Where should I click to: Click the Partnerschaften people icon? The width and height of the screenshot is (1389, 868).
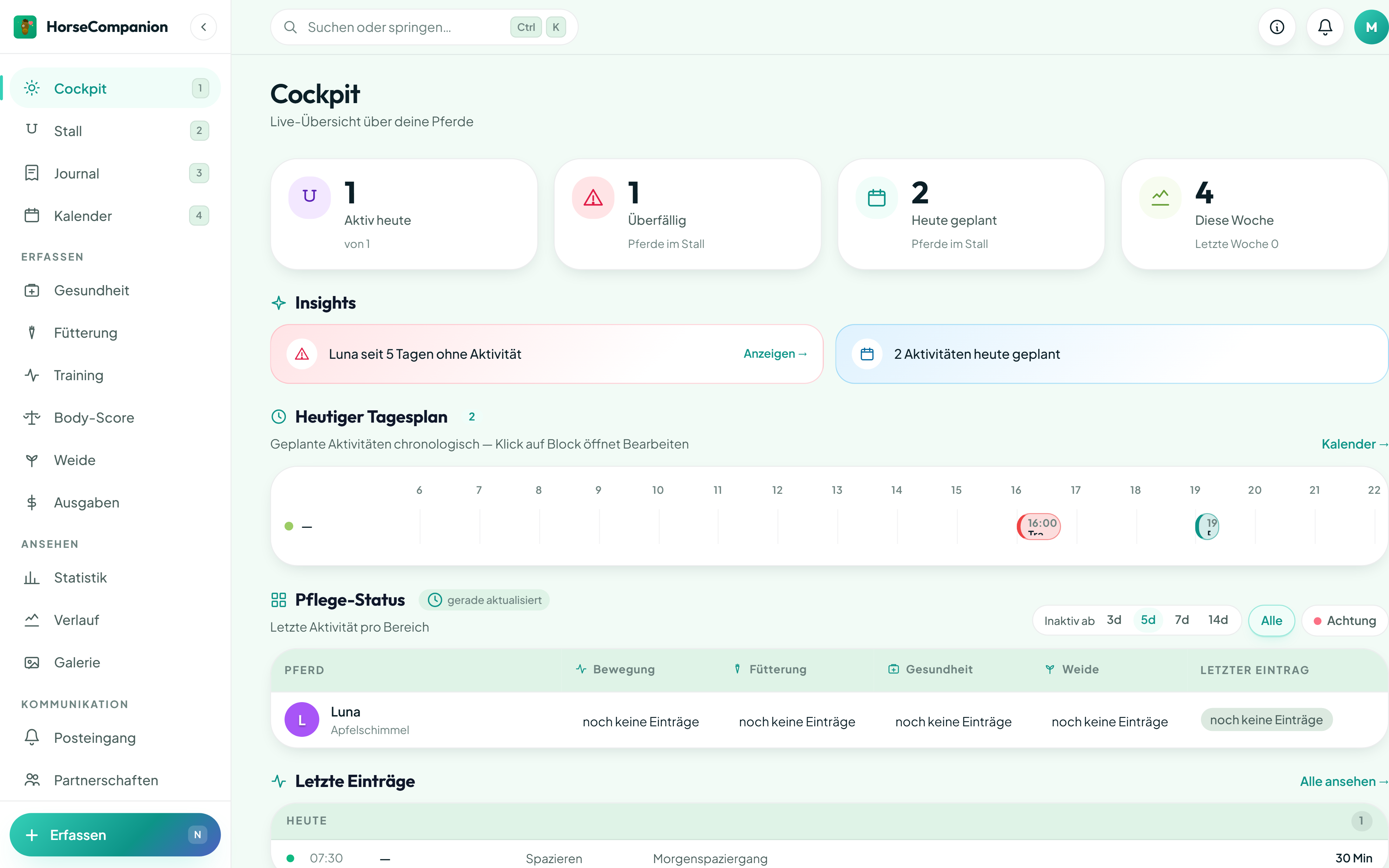click(x=32, y=780)
